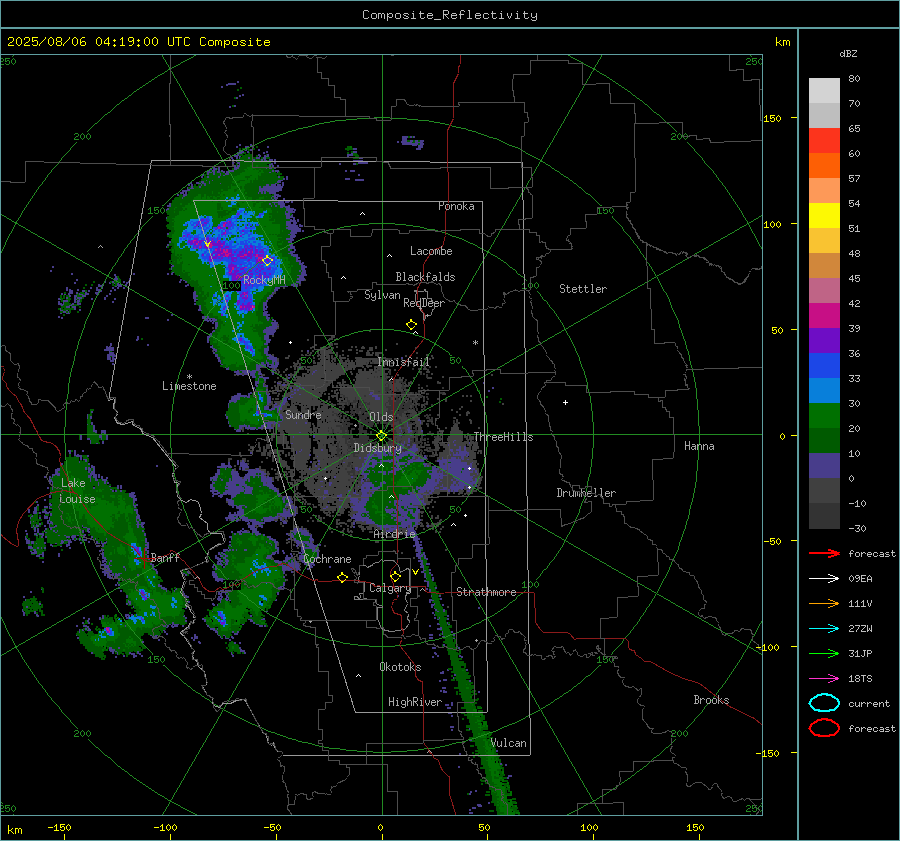This screenshot has width=900, height=841.
Task: Click the Calgary label
Action: (390, 588)
